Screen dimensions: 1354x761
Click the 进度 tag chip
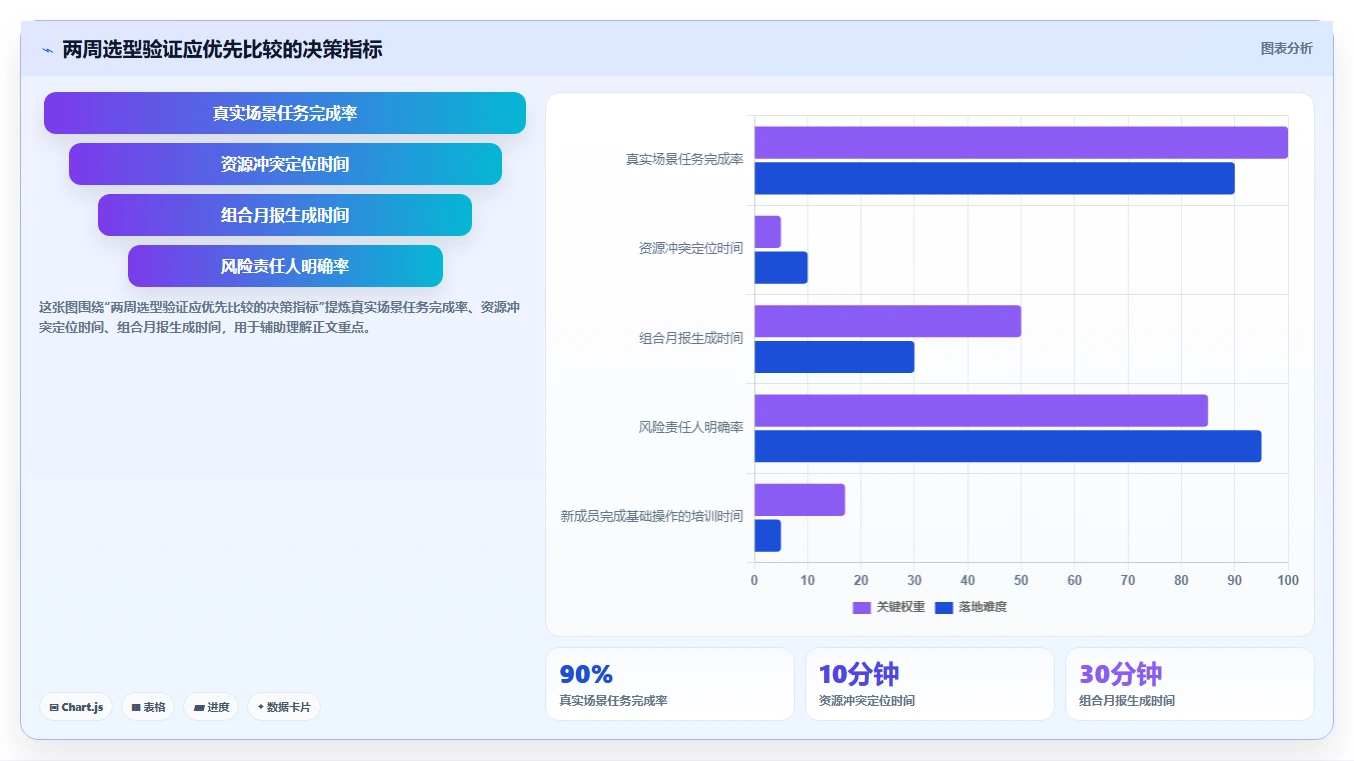click(211, 707)
